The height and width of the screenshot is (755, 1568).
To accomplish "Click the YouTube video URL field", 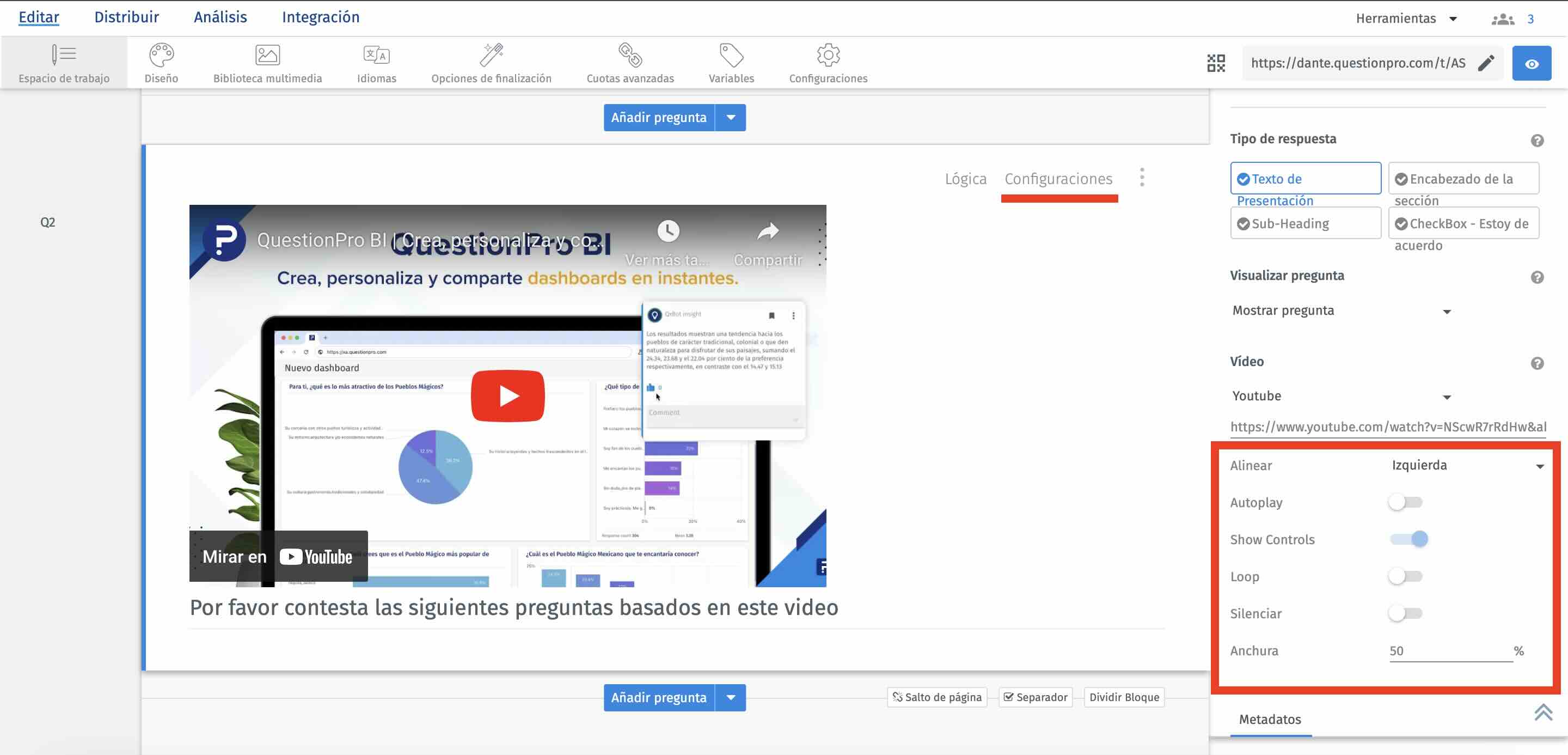I will [1388, 428].
